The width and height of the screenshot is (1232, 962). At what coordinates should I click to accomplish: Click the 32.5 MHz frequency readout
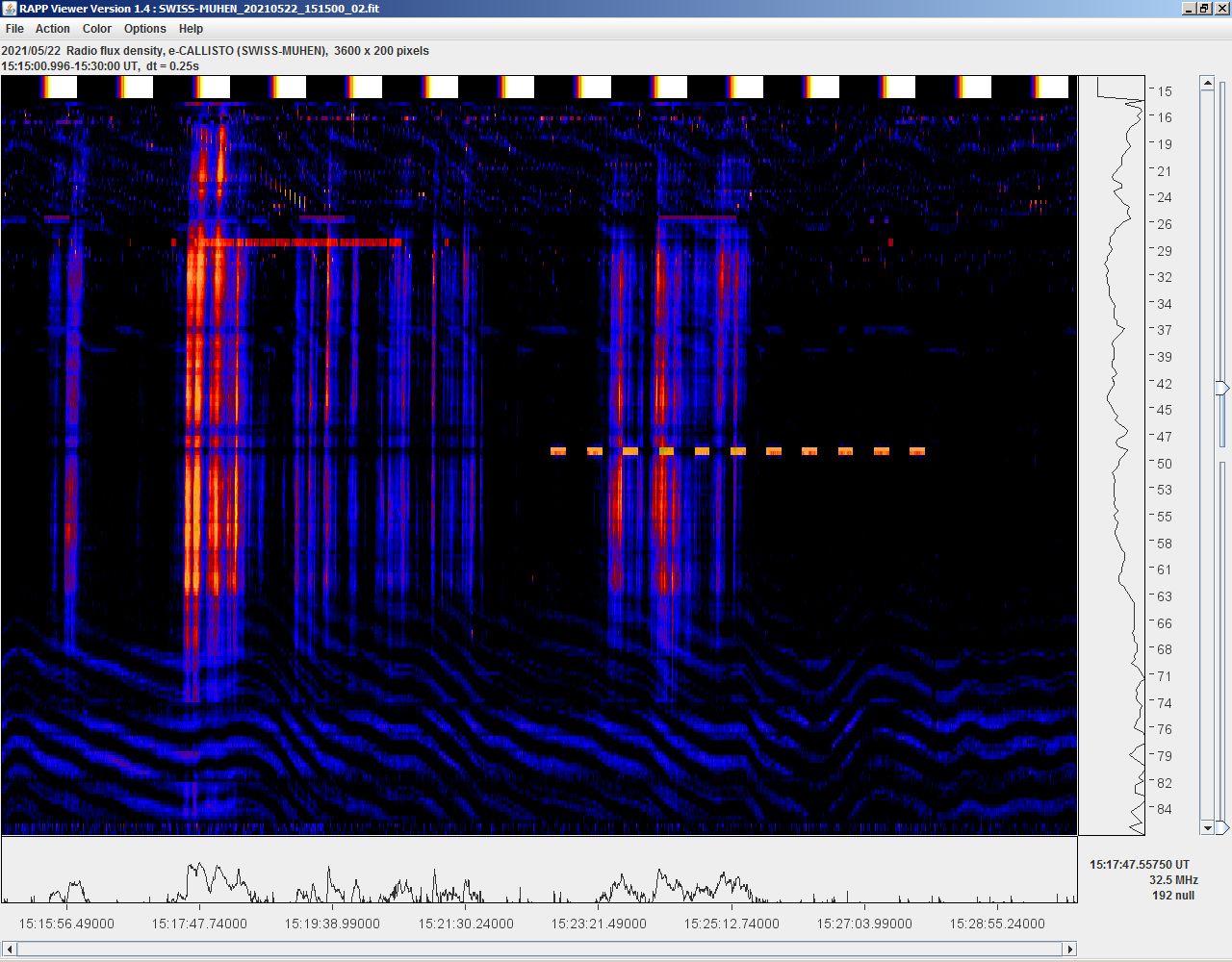(x=1173, y=880)
